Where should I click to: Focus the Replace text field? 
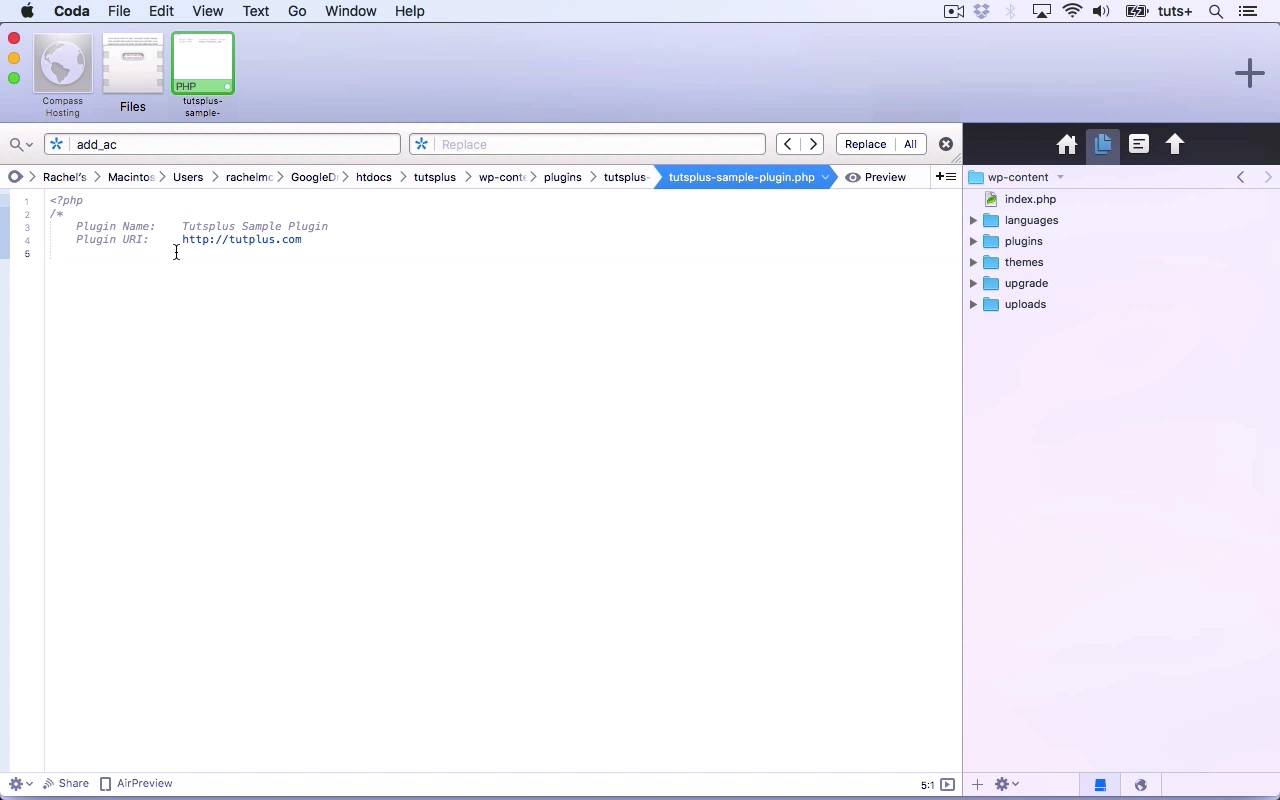pyautogui.click(x=587, y=144)
